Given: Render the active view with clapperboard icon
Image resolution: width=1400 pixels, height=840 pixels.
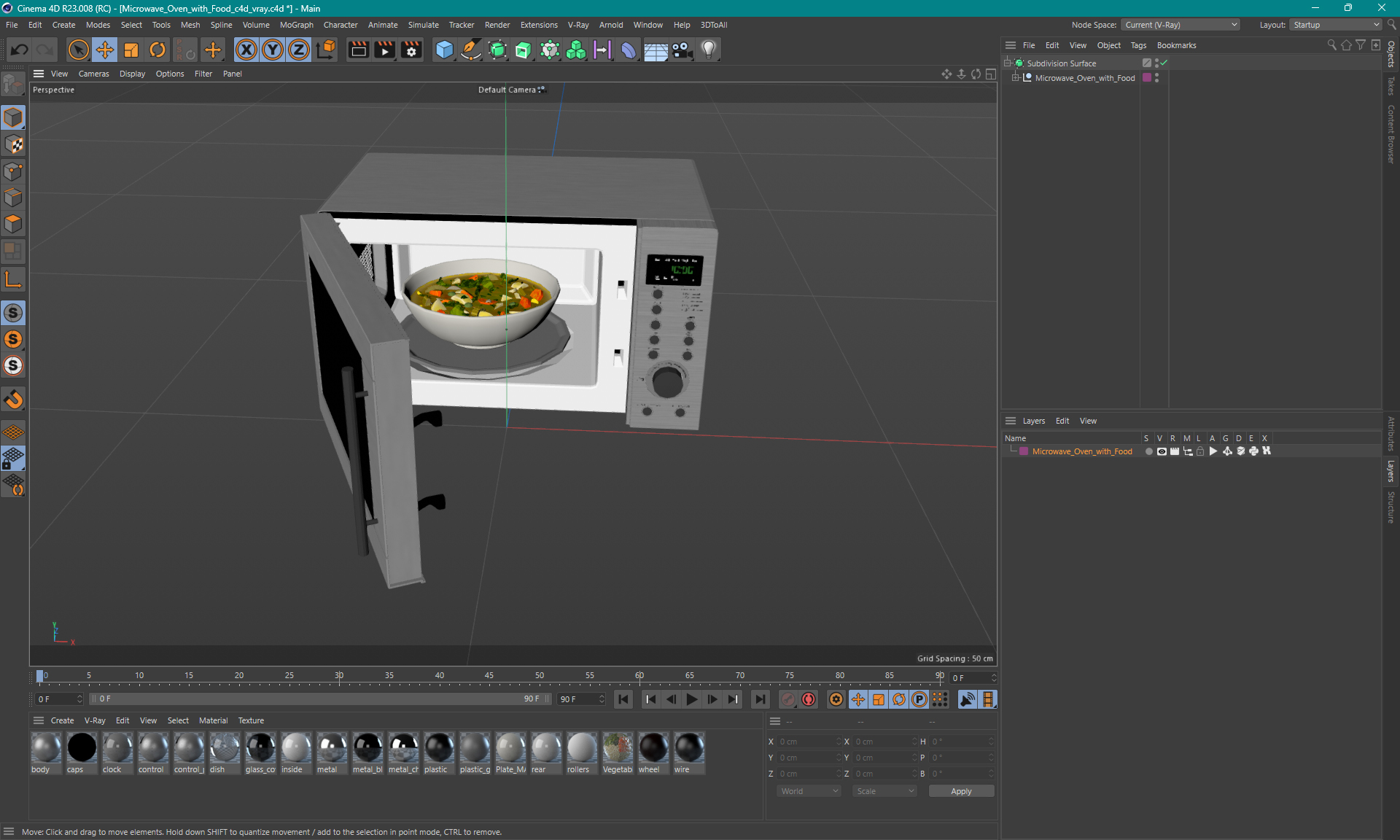Looking at the screenshot, I should 358,50.
